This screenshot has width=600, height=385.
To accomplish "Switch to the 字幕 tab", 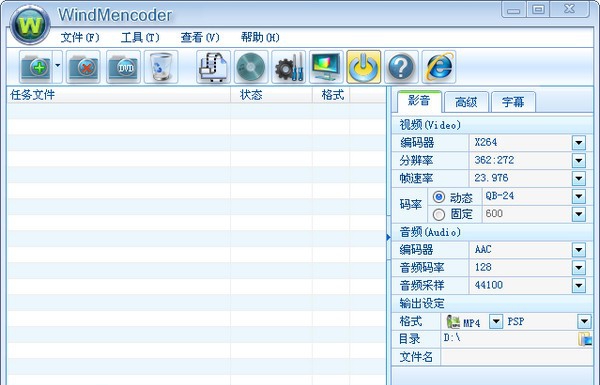I will click(x=513, y=102).
